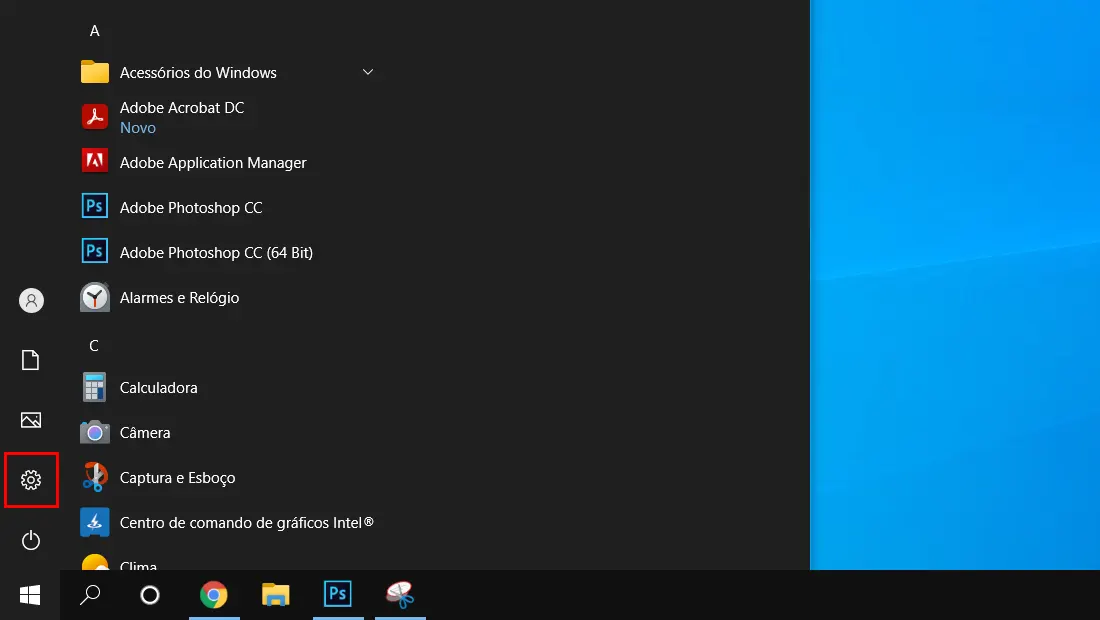Click the Adobe Application Manager icon
This screenshot has height=620, width=1100.
click(x=95, y=162)
